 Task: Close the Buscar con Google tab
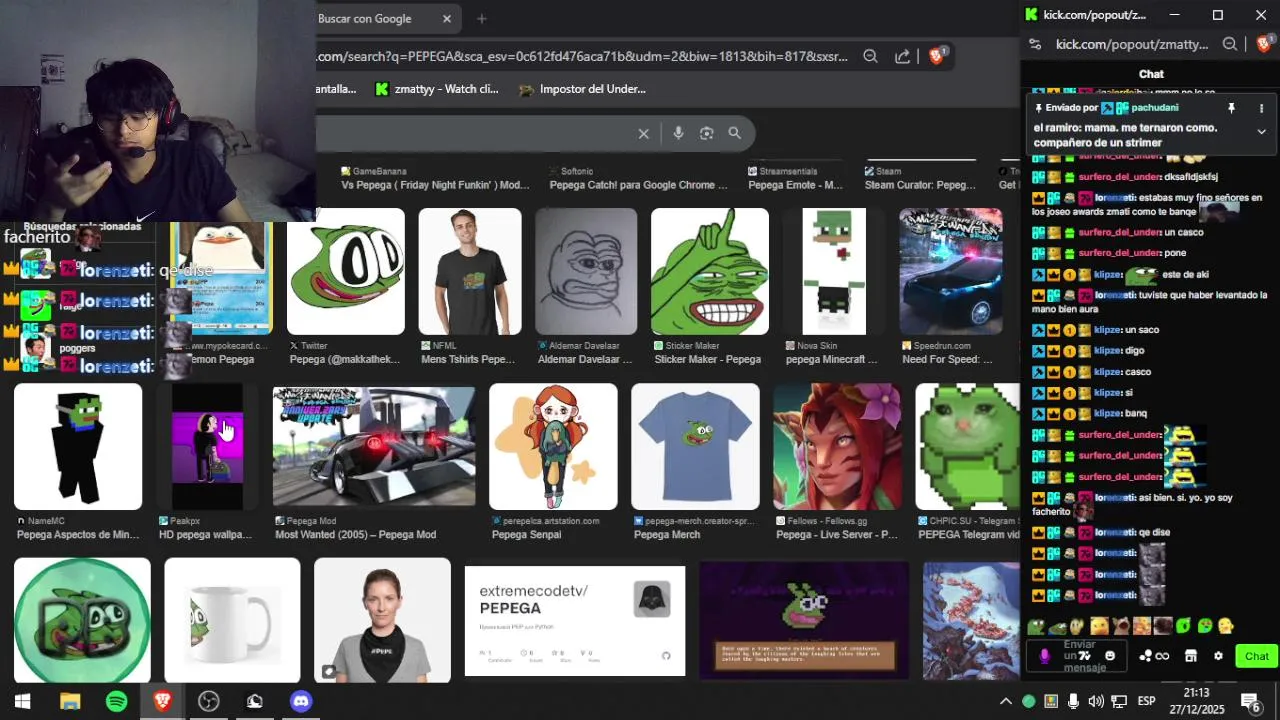[447, 19]
